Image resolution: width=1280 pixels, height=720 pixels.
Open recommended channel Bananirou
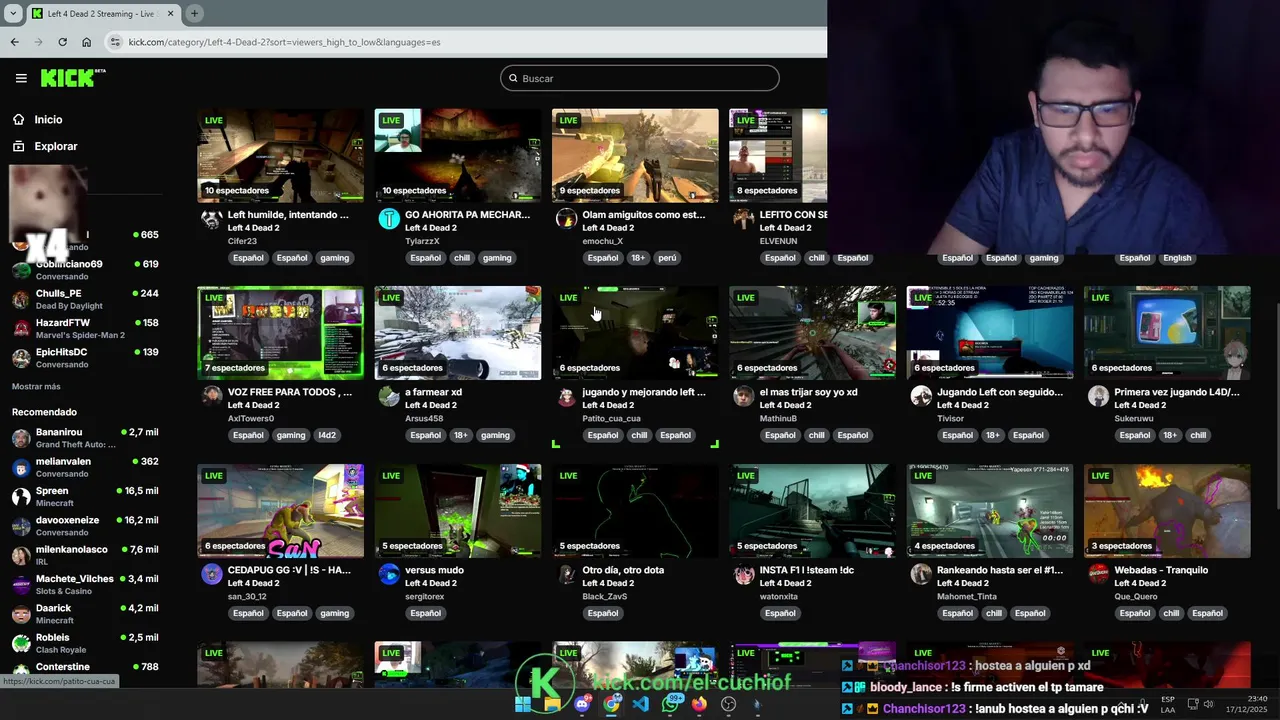point(85,437)
